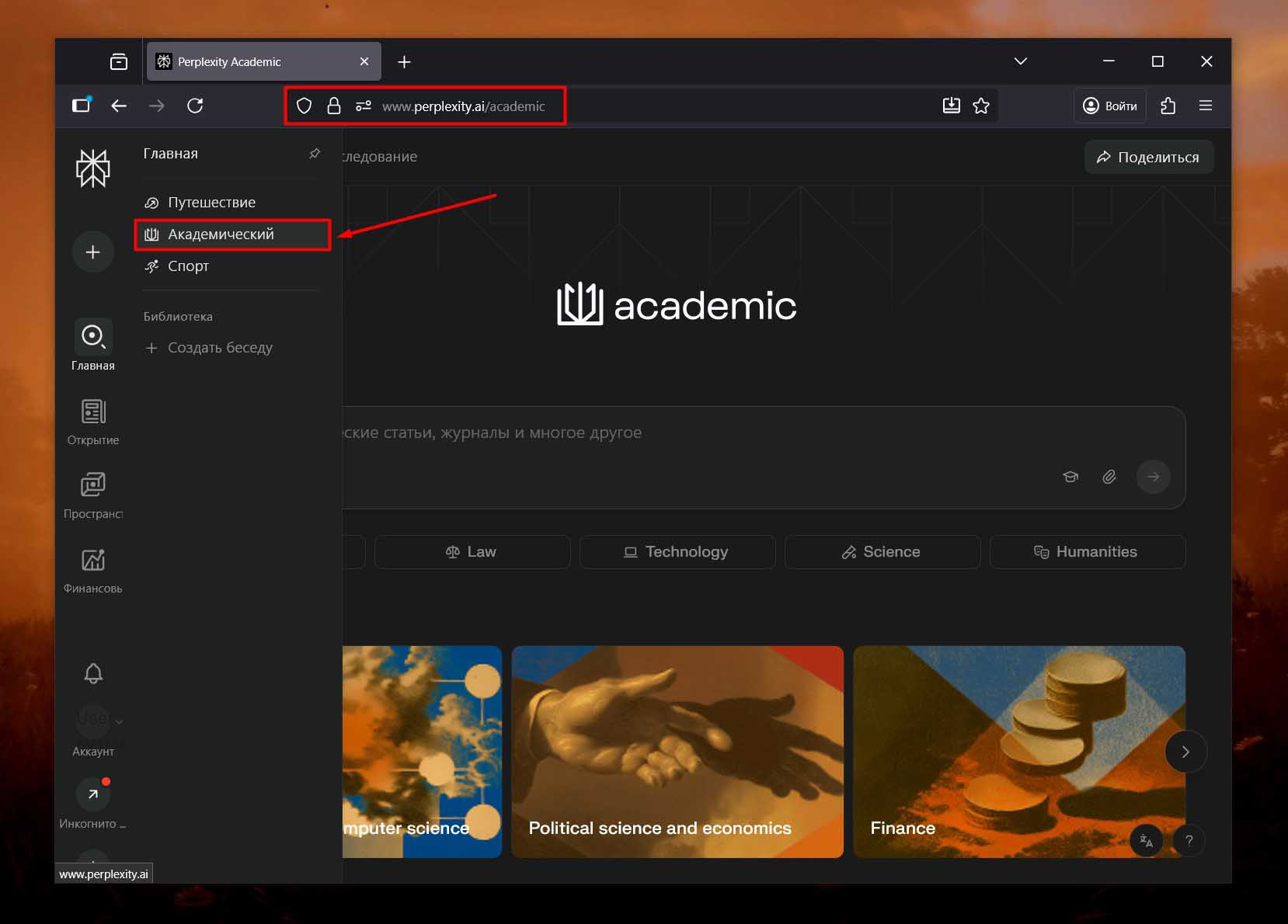This screenshot has height=924, width=1288.
Task: Bookmark page with the star icon
Action: (981, 106)
